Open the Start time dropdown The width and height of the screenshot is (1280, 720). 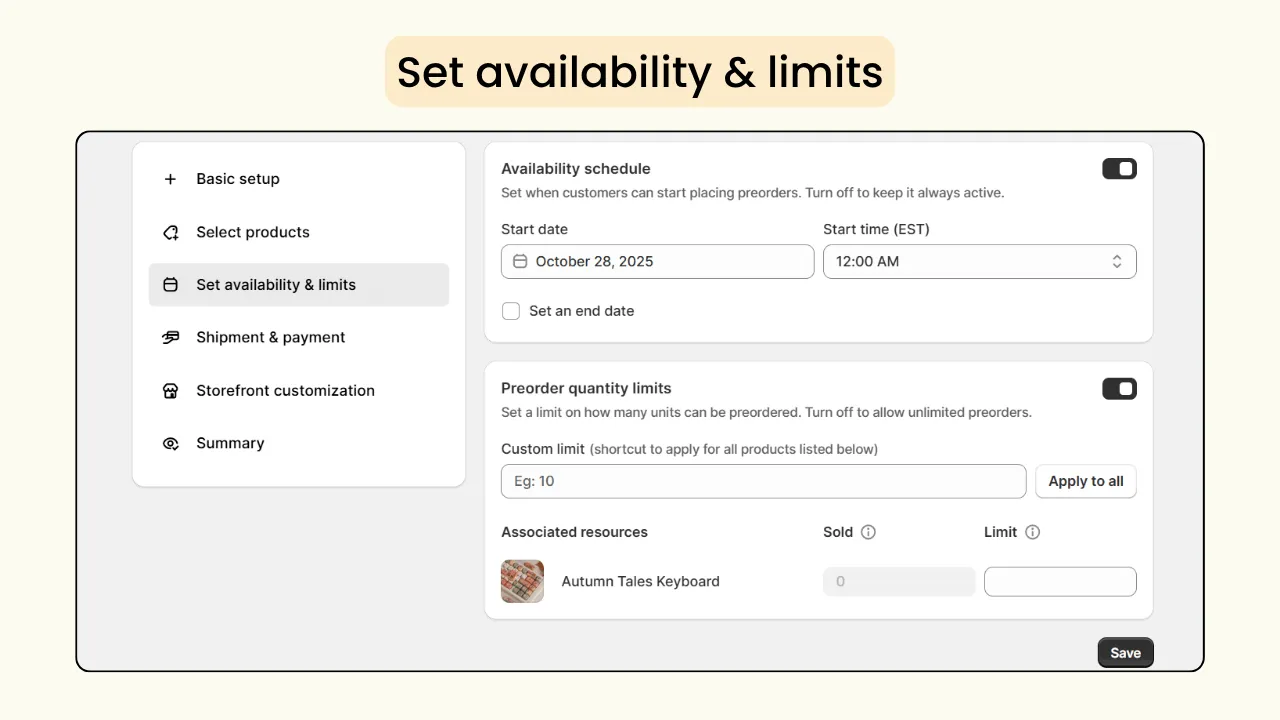point(979,261)
